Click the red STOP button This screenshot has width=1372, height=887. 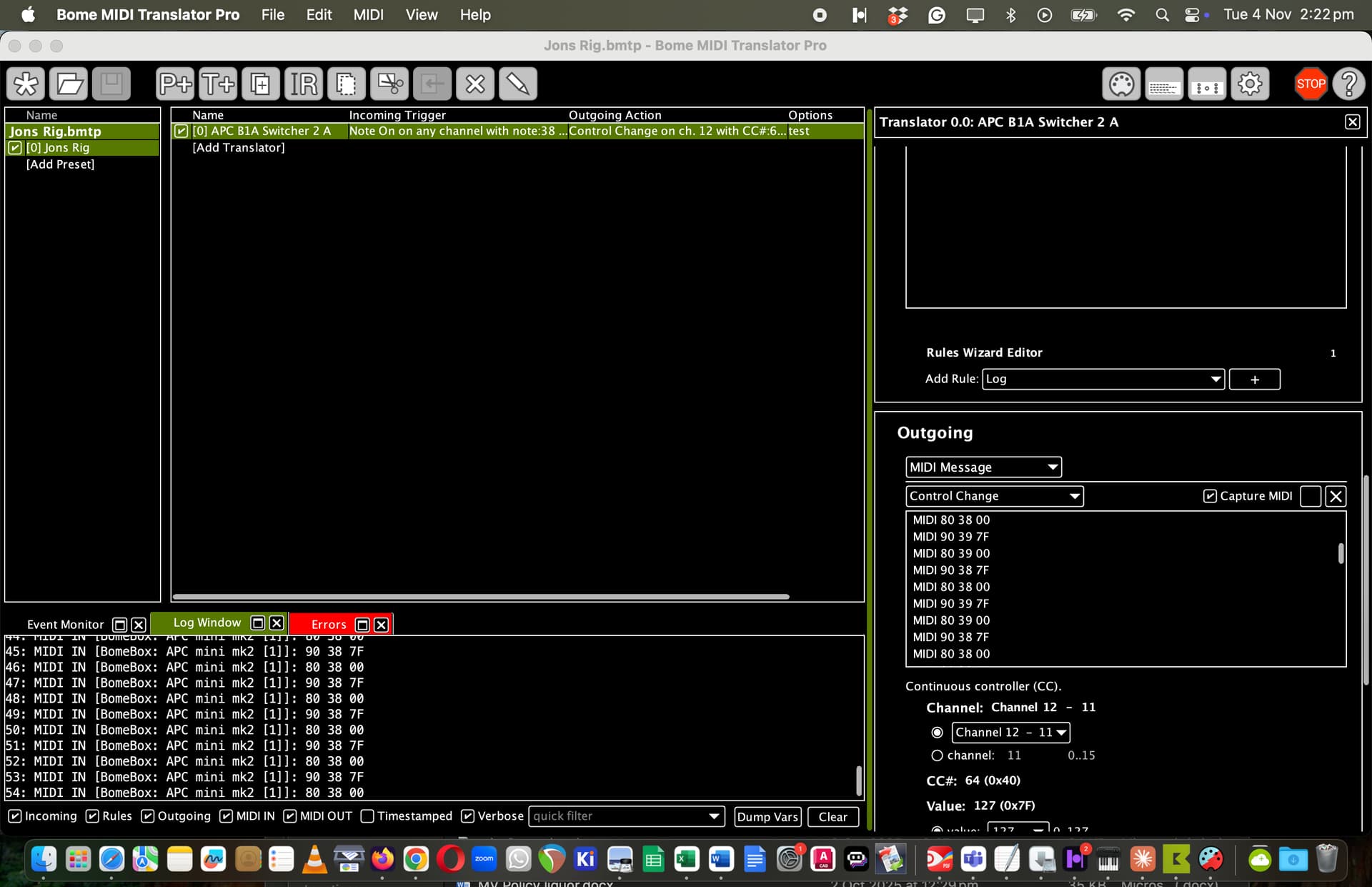1311,84
